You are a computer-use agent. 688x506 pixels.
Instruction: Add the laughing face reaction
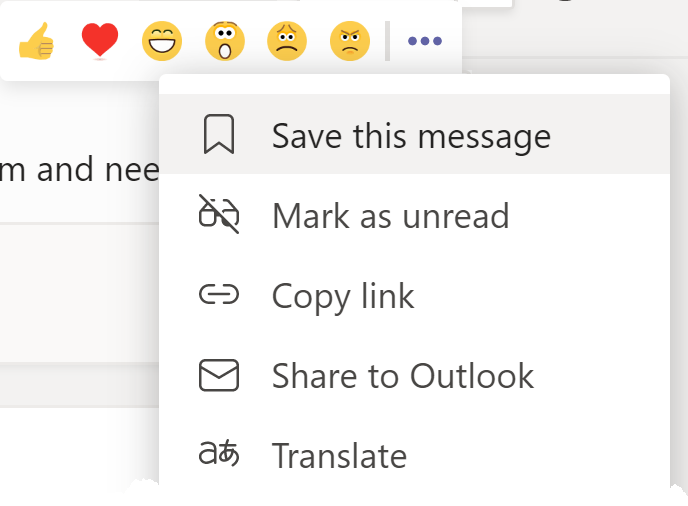(162, 41)
